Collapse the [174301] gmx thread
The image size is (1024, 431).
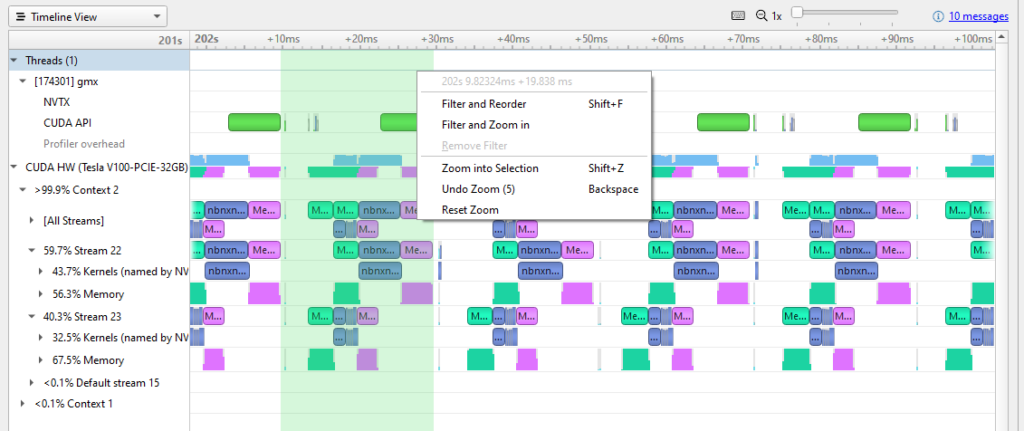[23, 81]
